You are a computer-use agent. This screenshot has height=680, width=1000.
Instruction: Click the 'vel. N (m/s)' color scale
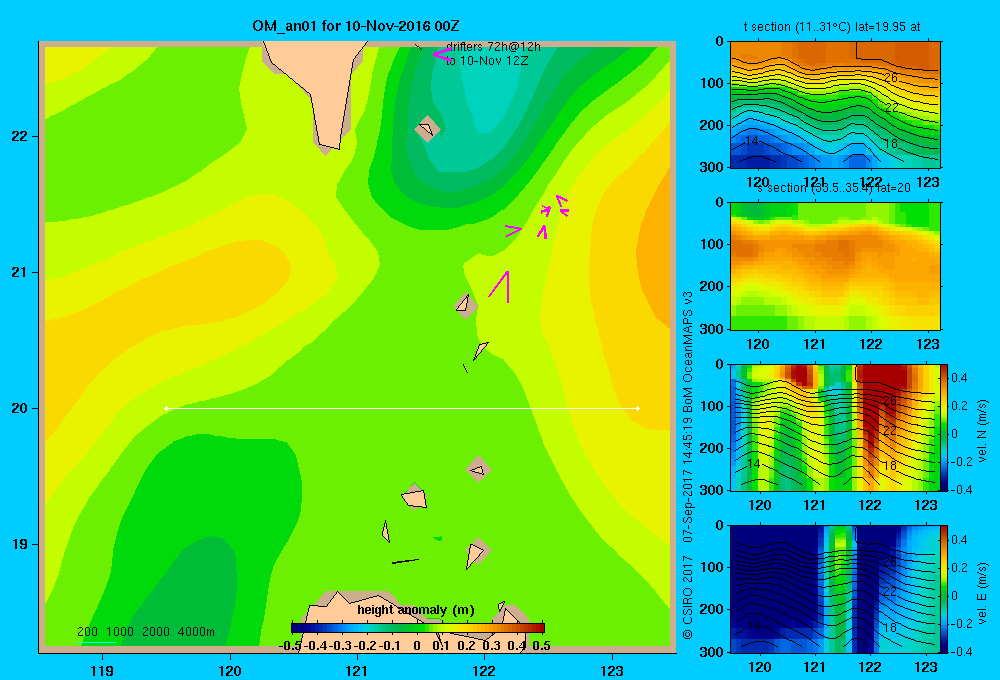click(x=944, y=427)
